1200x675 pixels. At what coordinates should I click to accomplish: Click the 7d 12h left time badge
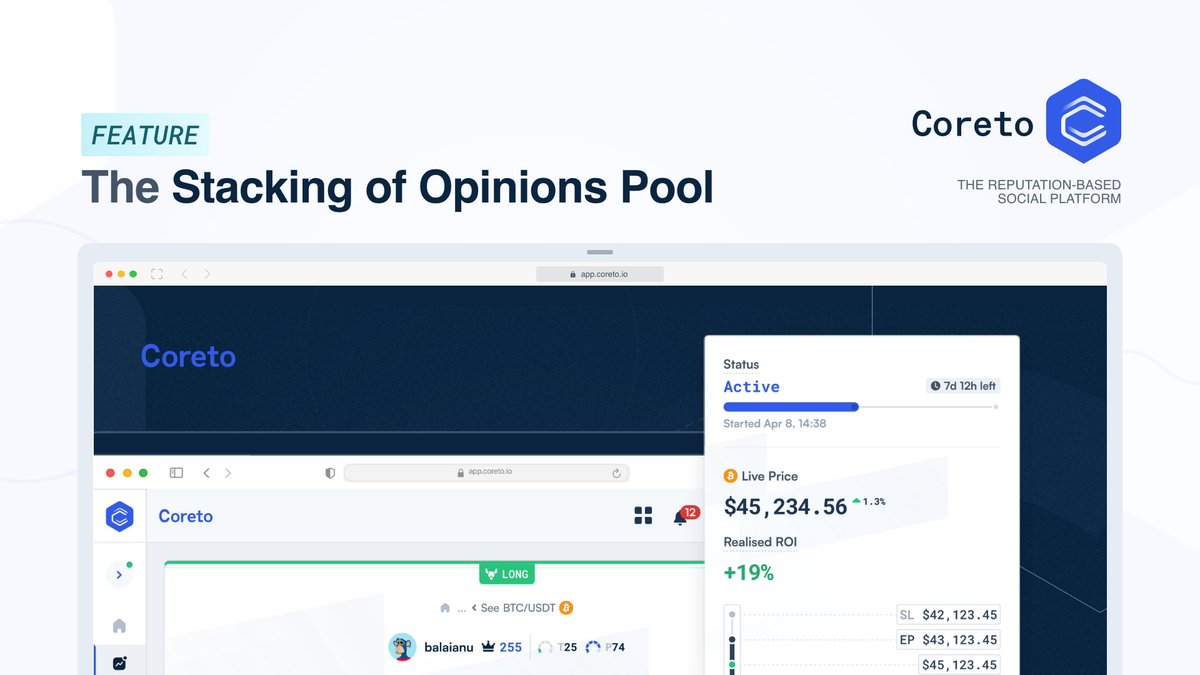click(962, 386)
